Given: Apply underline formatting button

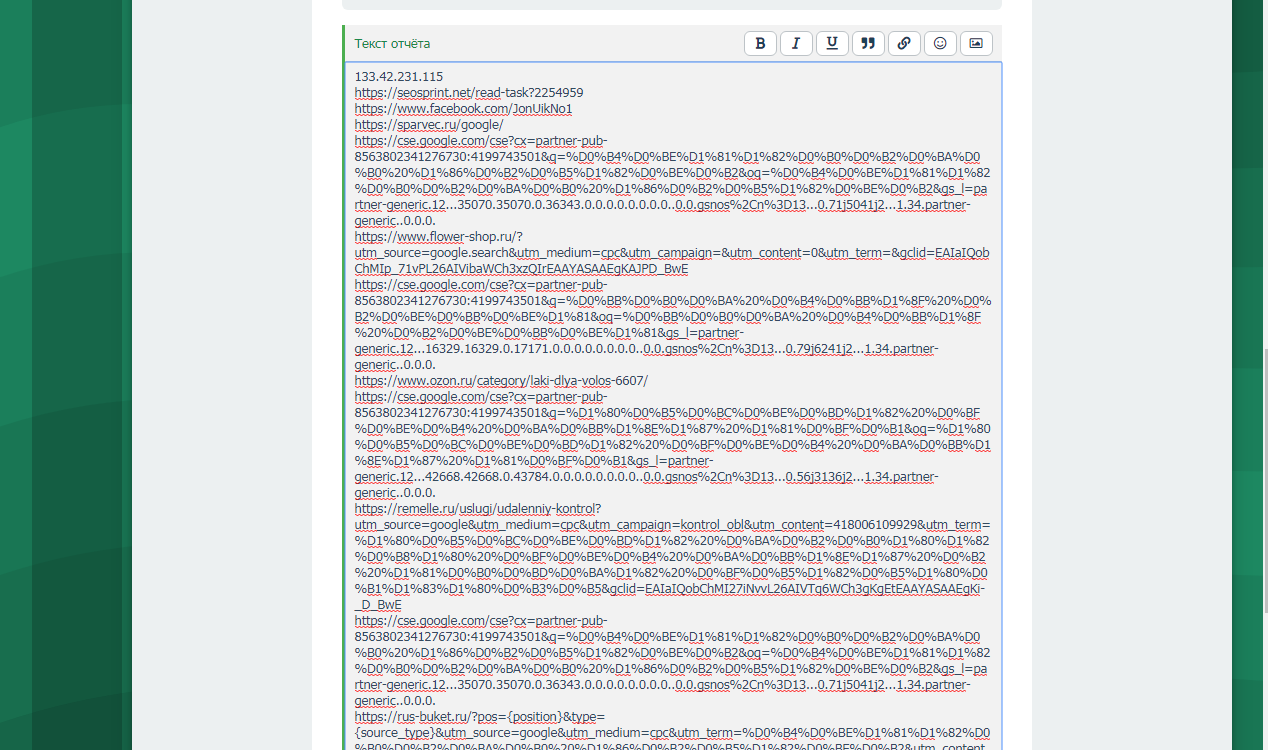Looking at the screenshot, I should [x=832, y=44].
